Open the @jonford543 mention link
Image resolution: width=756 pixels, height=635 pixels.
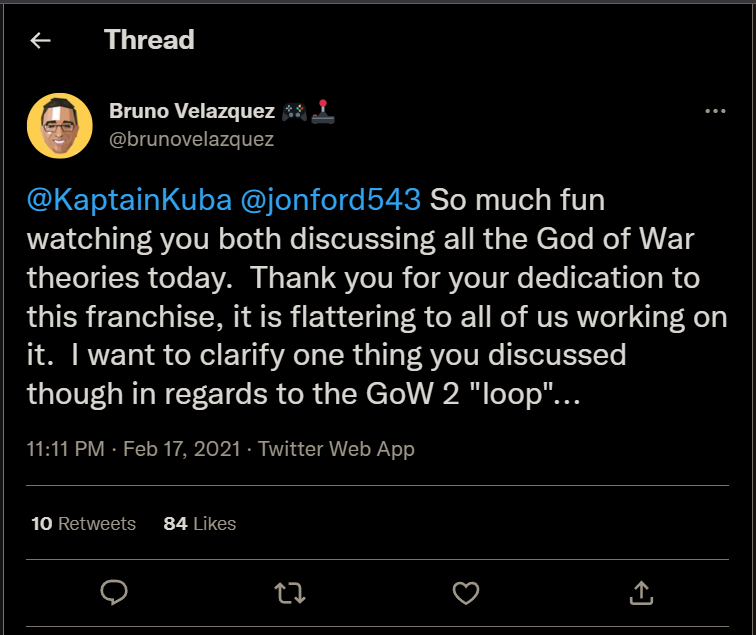click(330, 199)
